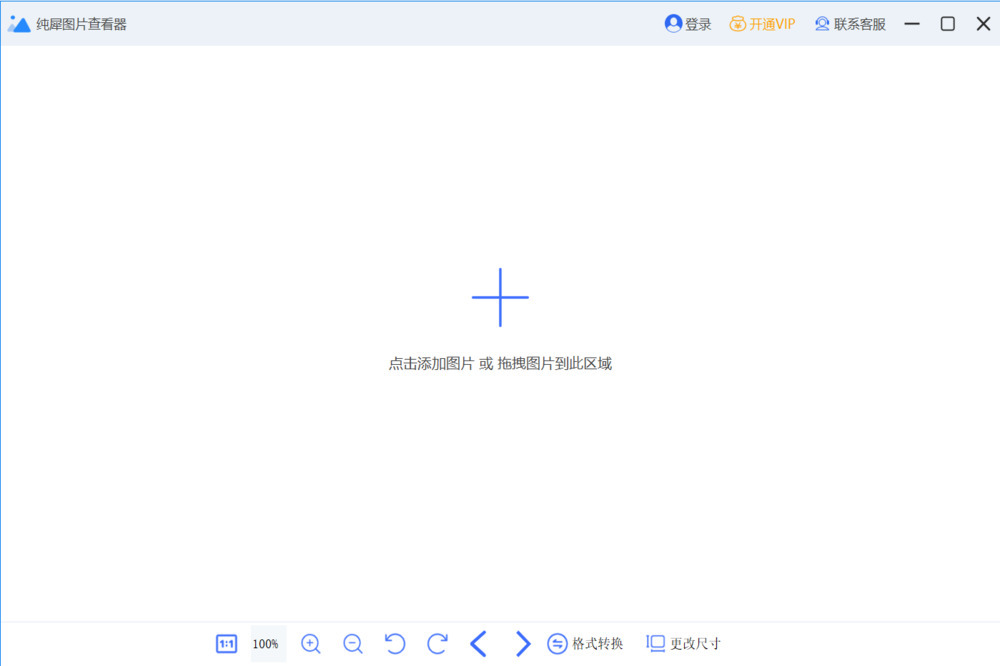Click the 格式转换 swap-arrows icon
Screen dimensions: 1000x666
pyautogui.click(x=558, y=644)
